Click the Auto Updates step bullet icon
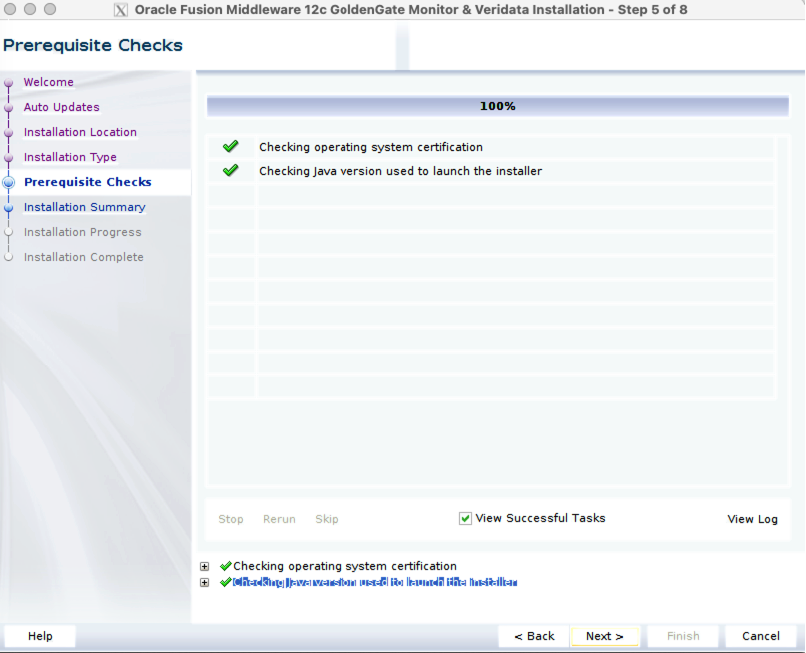Image resolution: width=806 pixels, height=653 pixels. pos(9,107)
